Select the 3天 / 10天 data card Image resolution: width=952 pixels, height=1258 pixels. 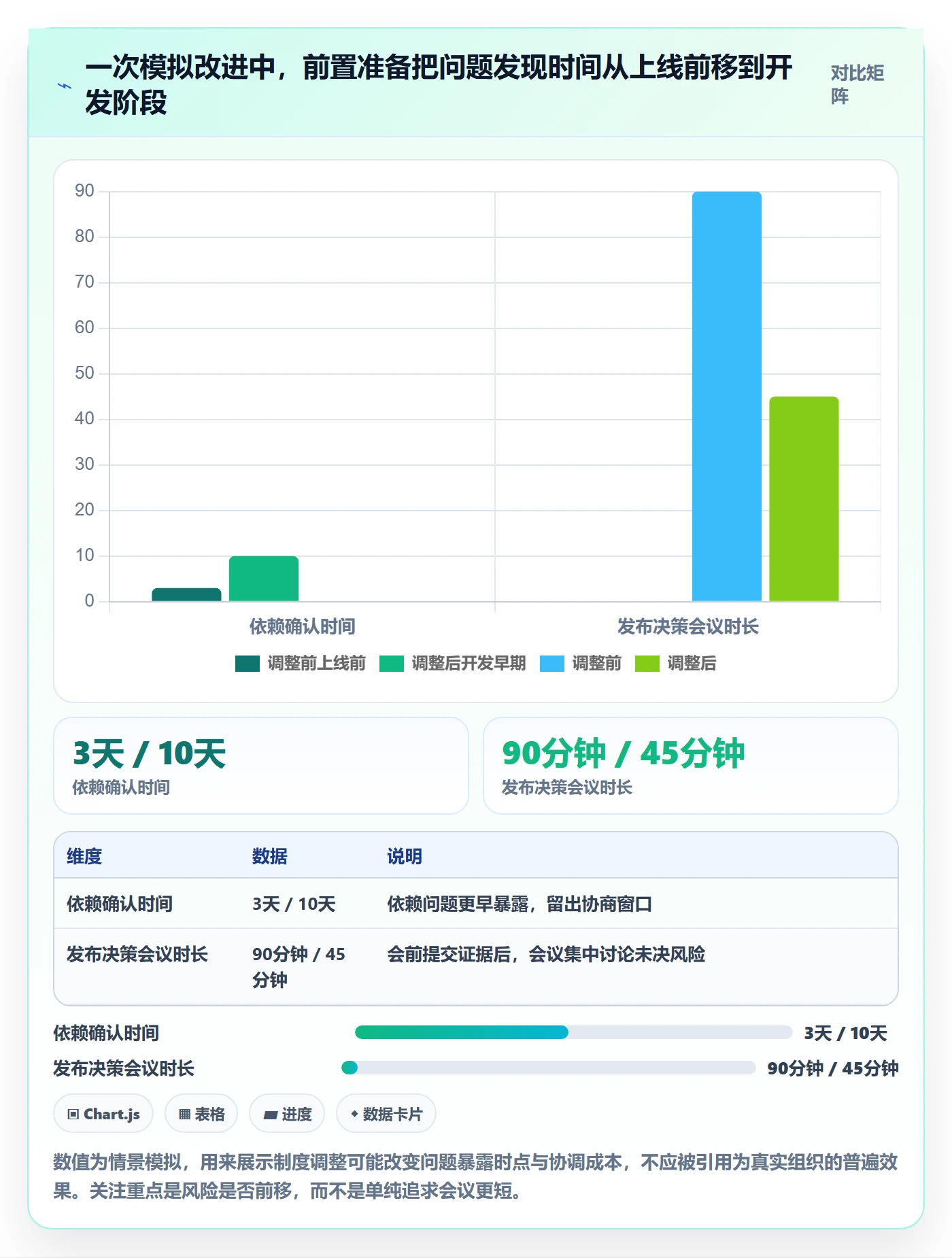coord(261,766)
